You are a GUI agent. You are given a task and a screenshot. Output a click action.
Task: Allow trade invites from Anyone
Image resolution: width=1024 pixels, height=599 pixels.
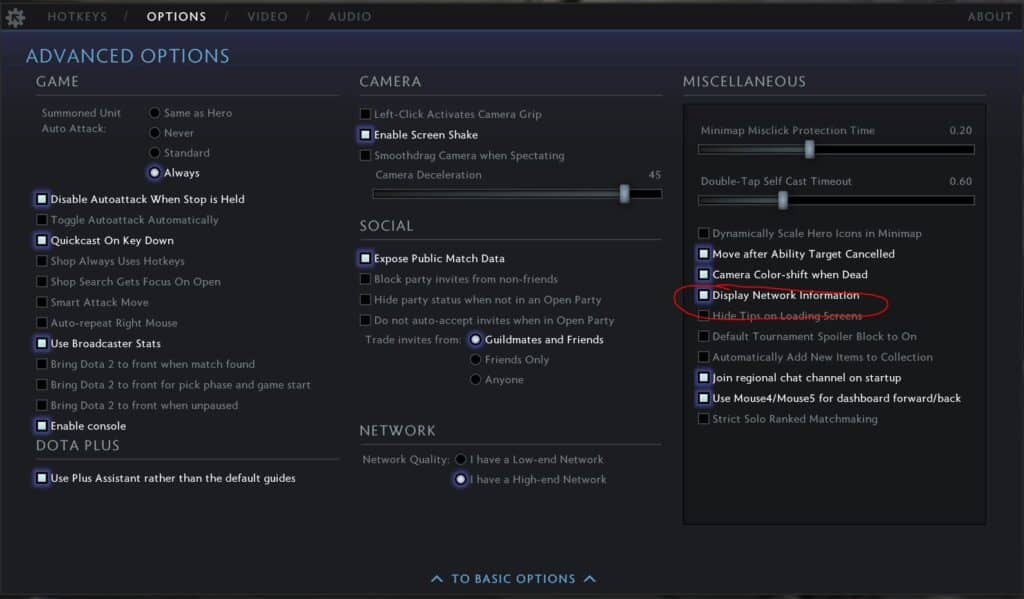476,379
